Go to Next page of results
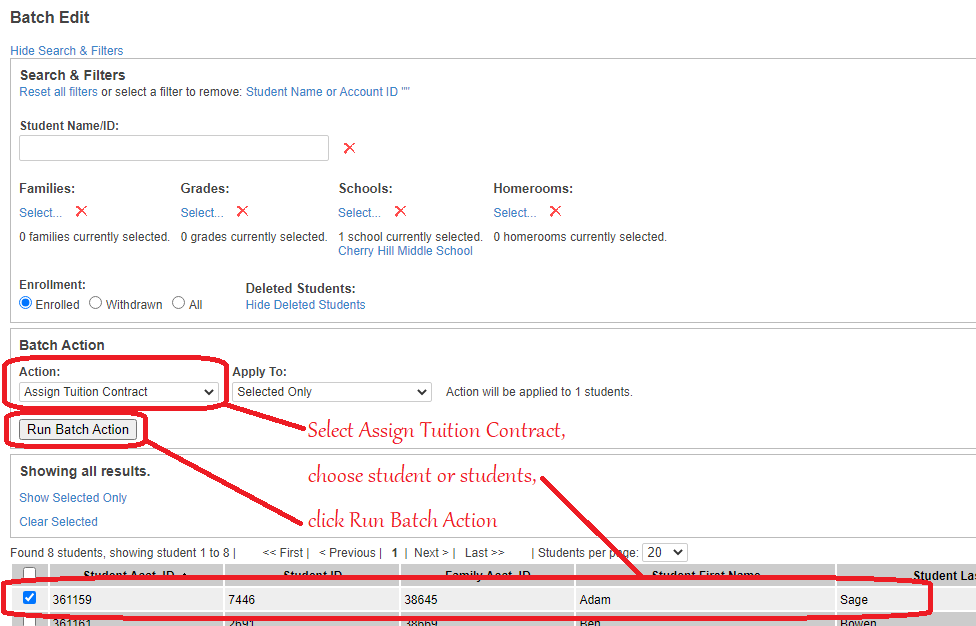Image resolution: width=976 pixels, height=626 pixels. (432, 552)
